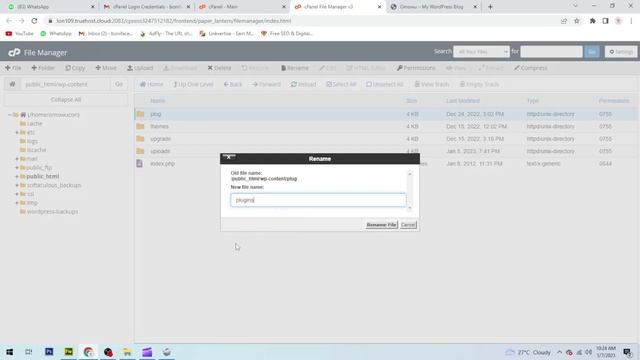Click the search text input field
Viewport: 640px width, 360px height.
point(551,52)
